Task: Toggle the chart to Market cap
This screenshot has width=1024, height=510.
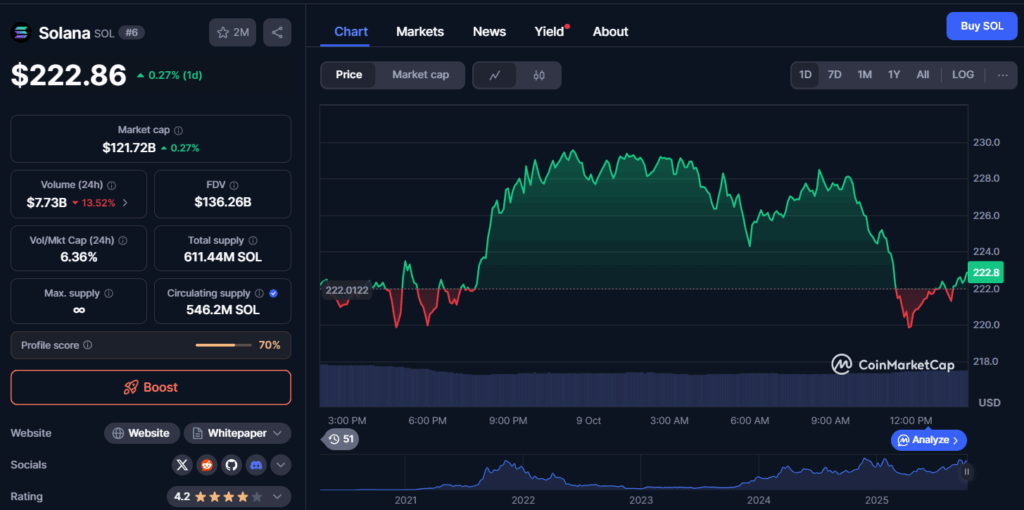Action: pyautogui.click(x=420, y=75)
